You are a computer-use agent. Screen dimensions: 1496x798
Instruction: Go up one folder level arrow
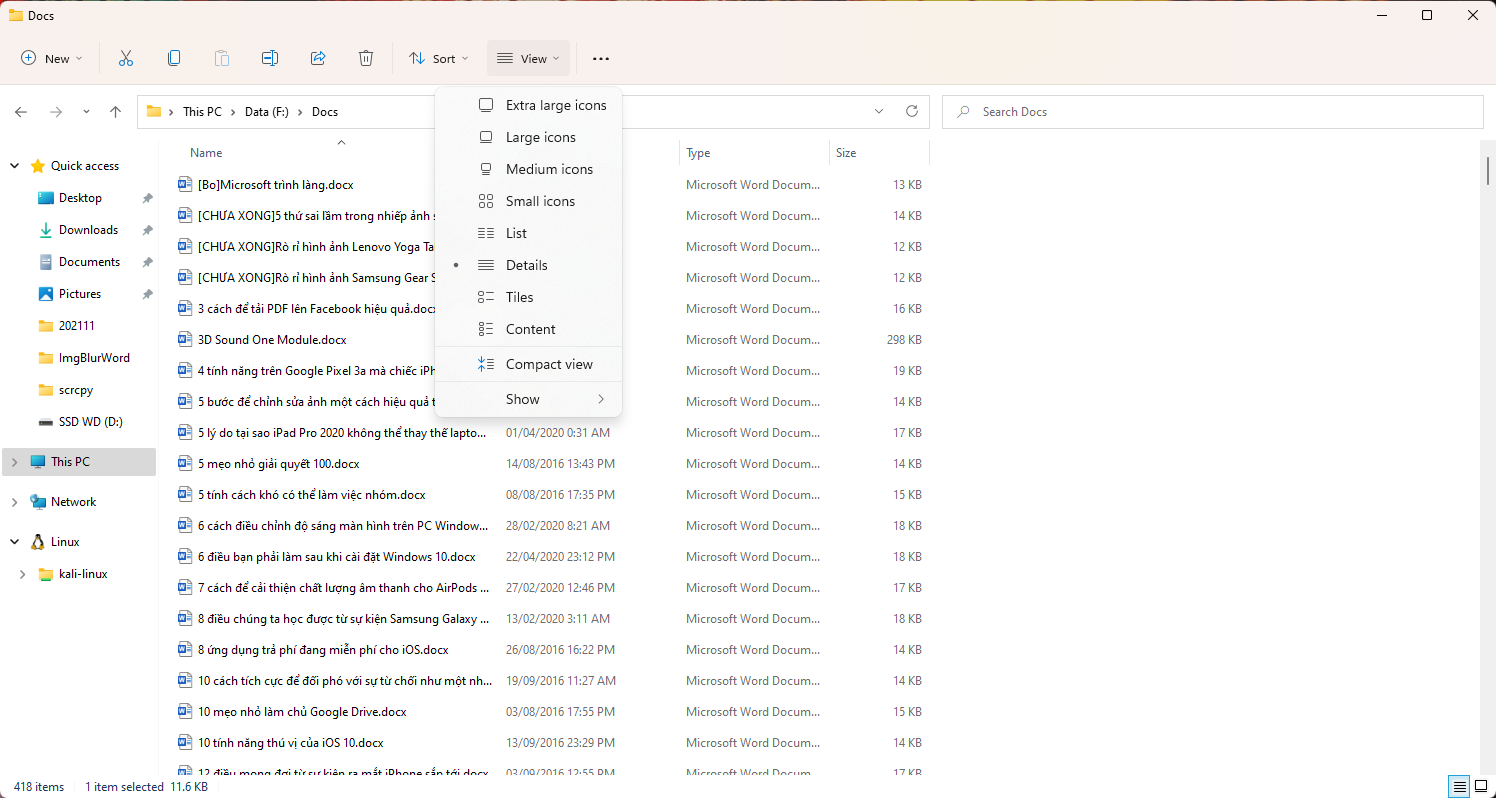pos(116,112)
